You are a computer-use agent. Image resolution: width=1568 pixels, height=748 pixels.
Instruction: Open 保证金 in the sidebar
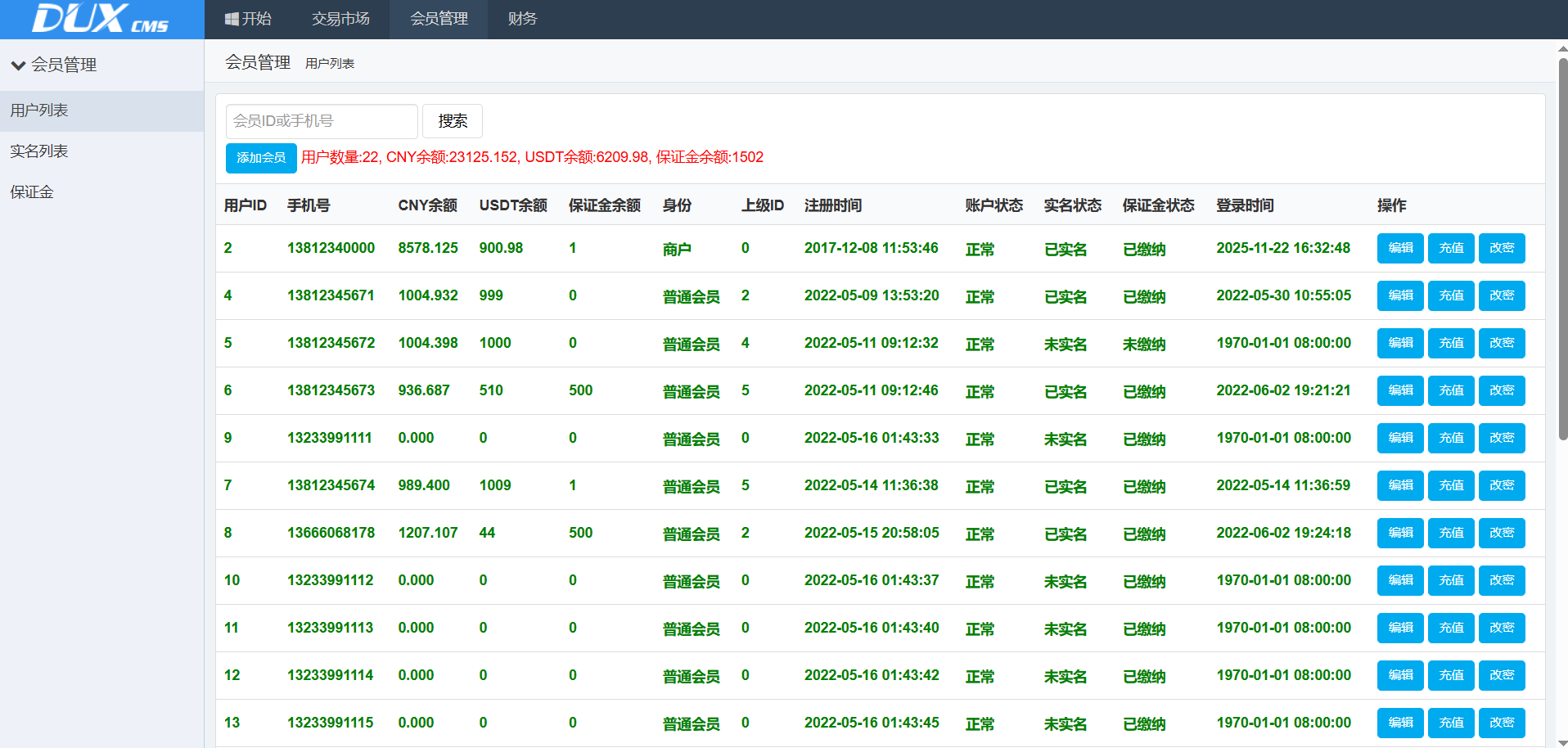click(32, 192)
